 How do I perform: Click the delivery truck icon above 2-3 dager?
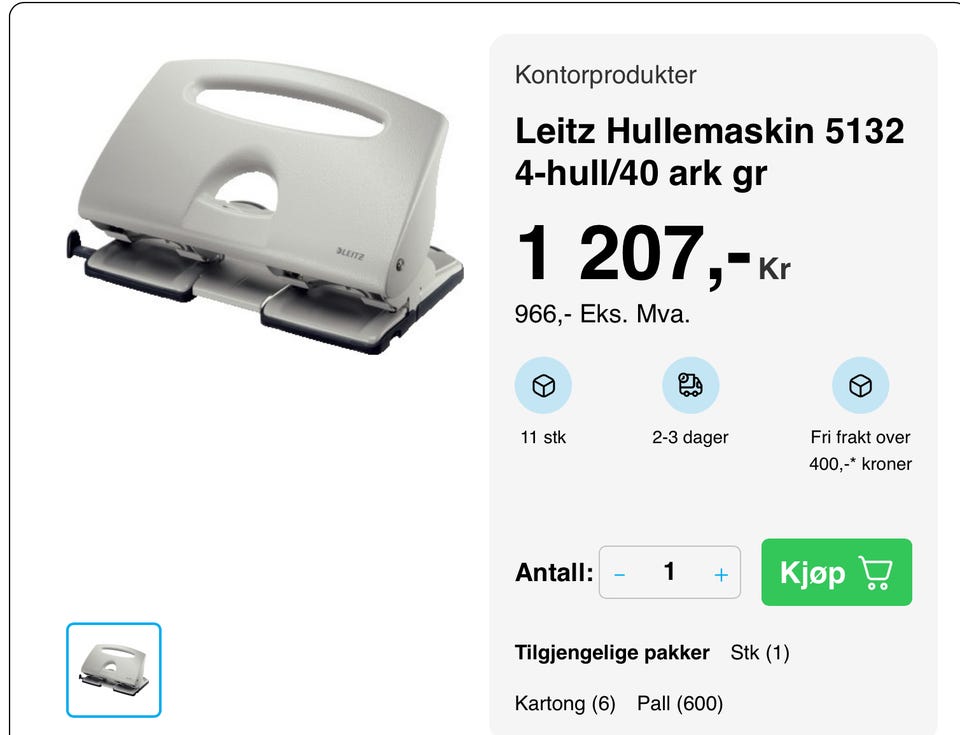click(x=691, y=385)
